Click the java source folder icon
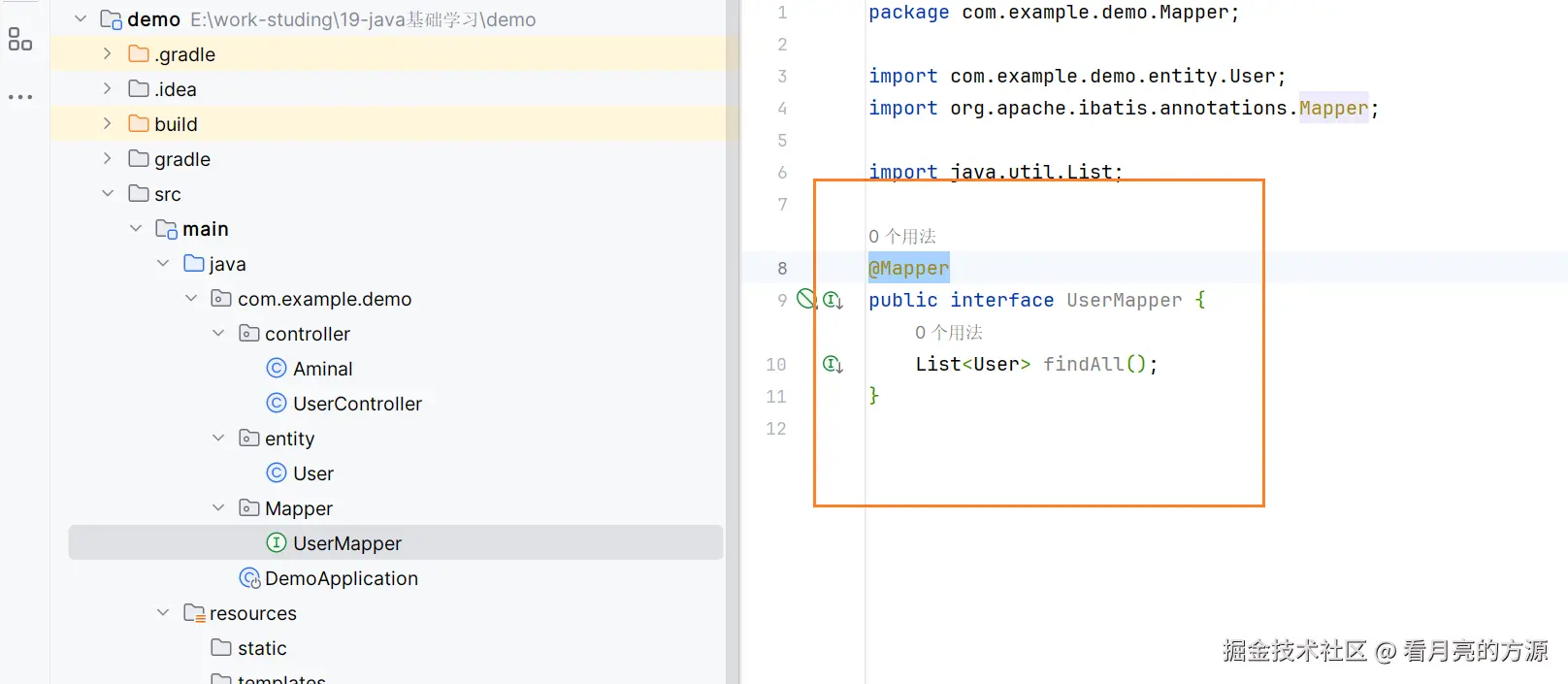 pos(193,264)
